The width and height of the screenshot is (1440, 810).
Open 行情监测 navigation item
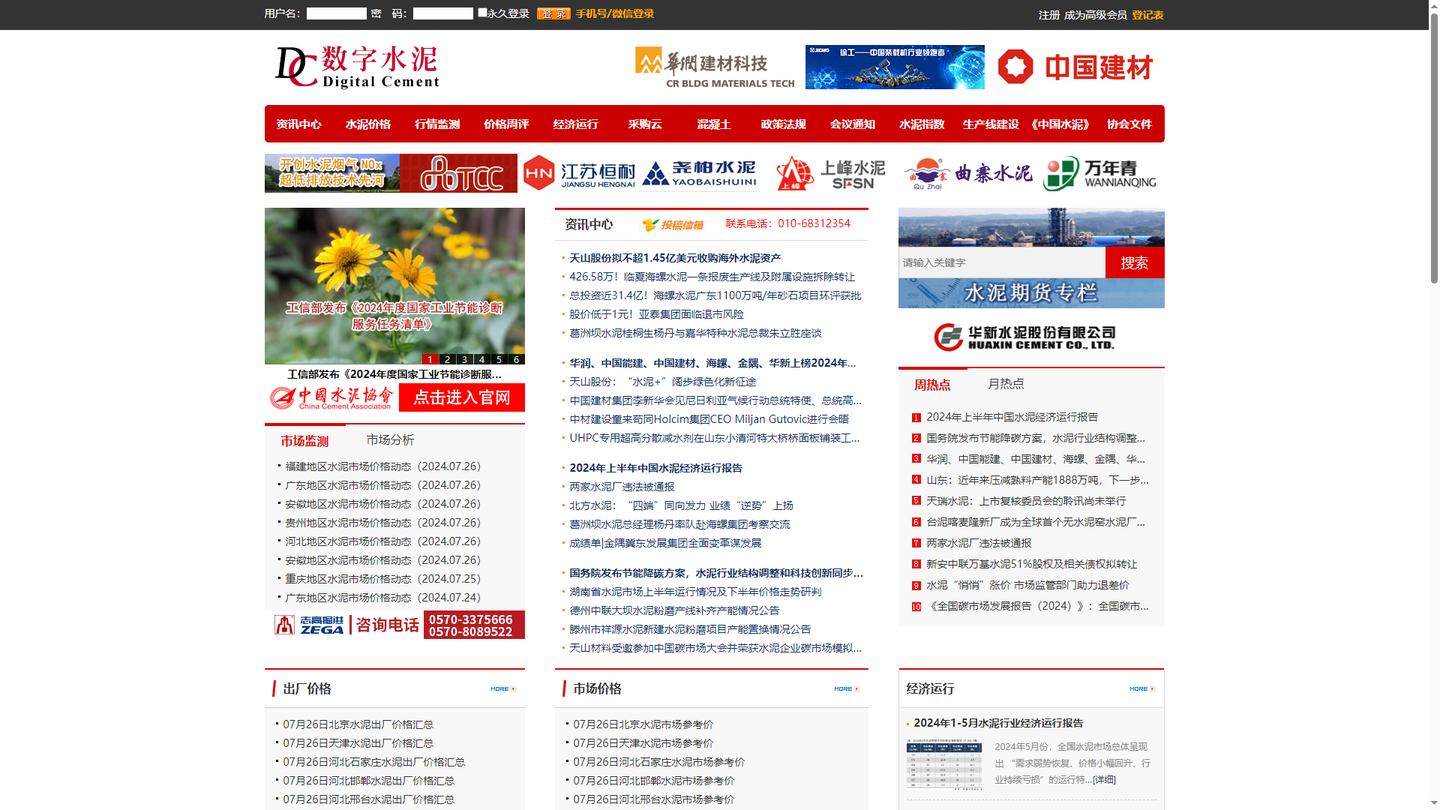[437, 125]
